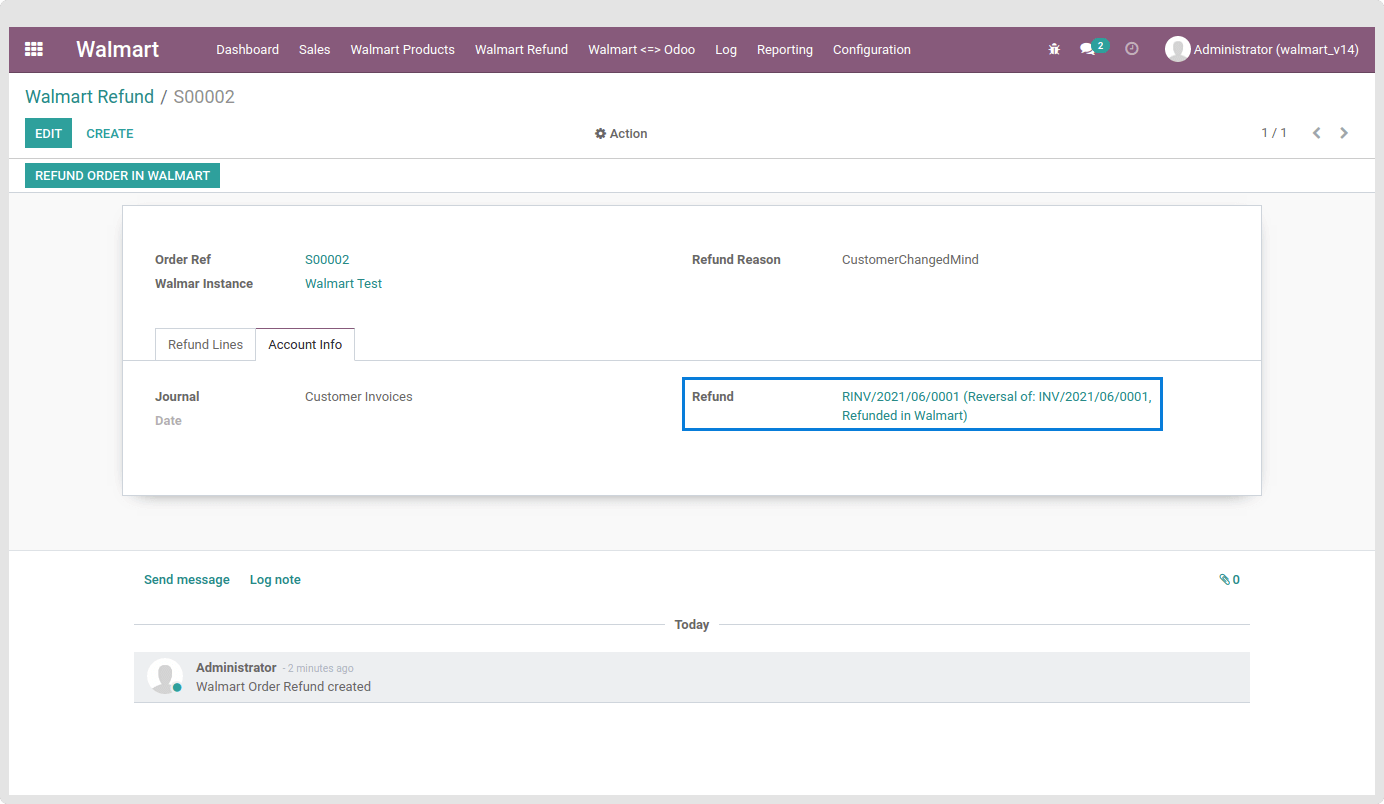Click the Date field label
This screenshot has width=1384, height=804.
click(168, 420)
